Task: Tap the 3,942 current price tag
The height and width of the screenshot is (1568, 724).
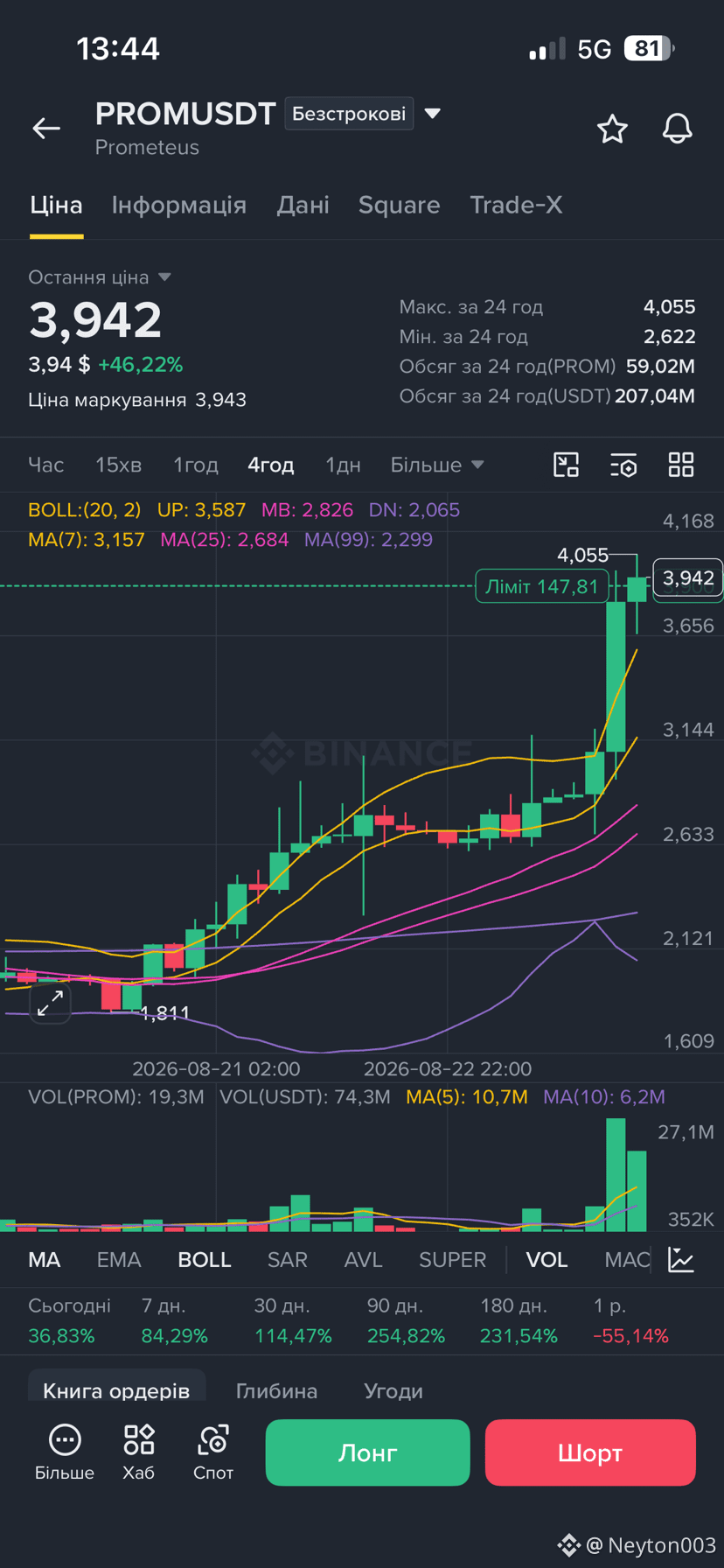Action: 688,578
